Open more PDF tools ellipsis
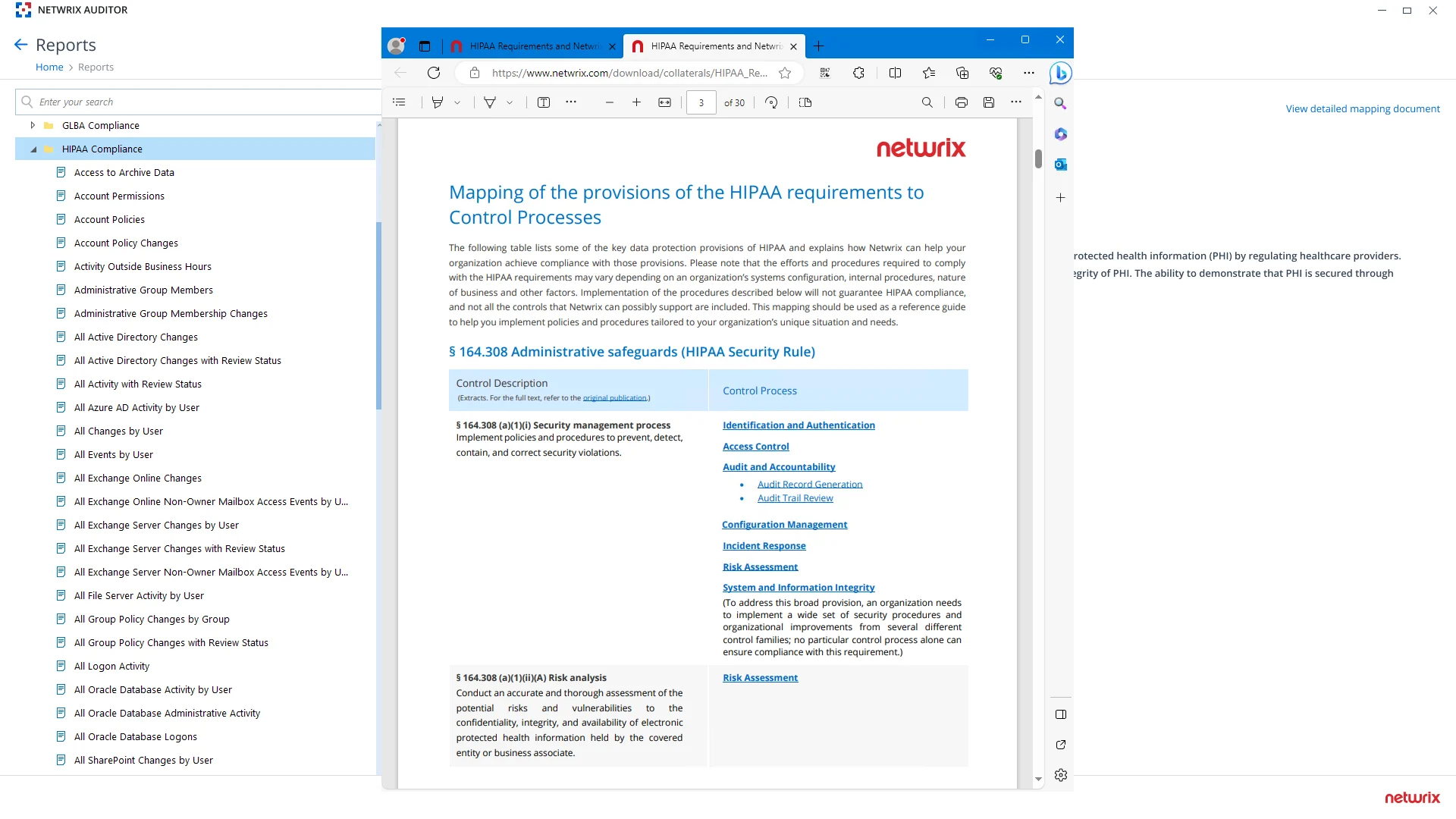This screenshot has width=1456, height=819. pos(571,102)
